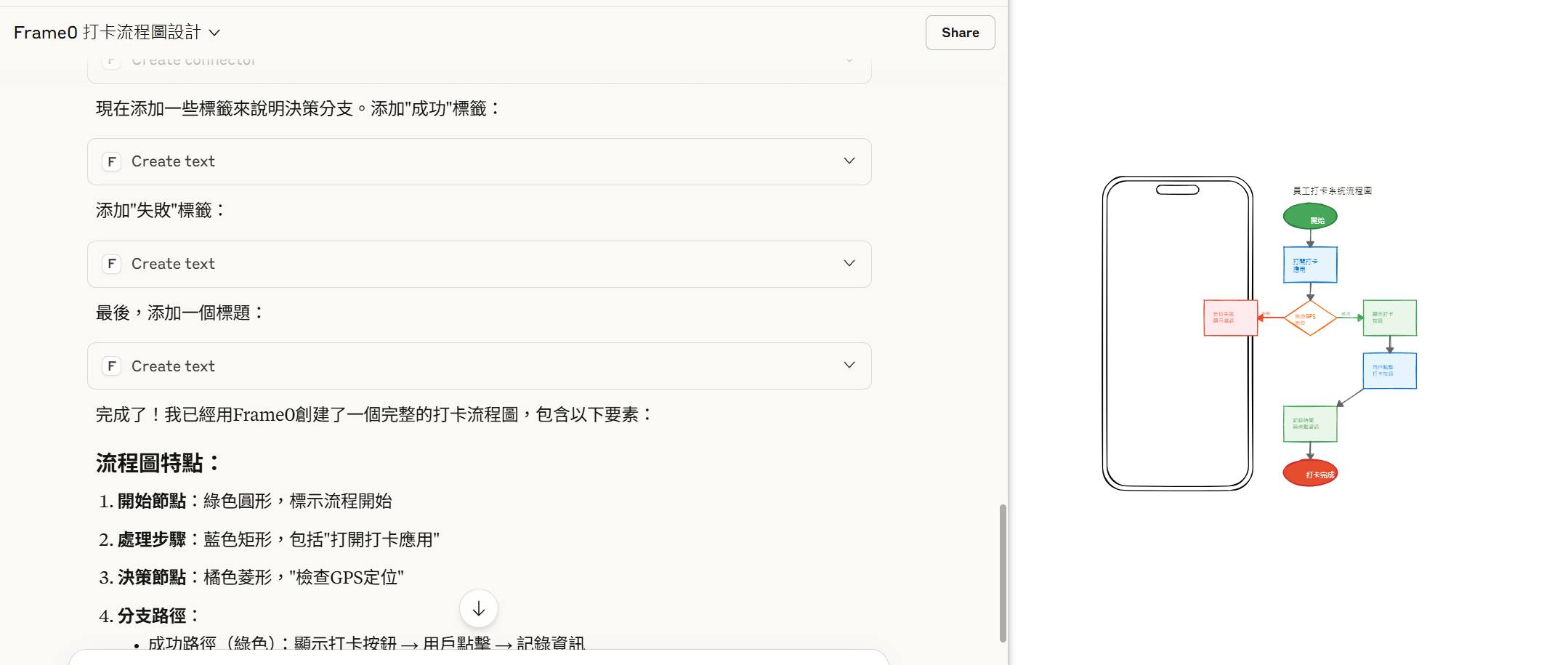Click the chat vertical scrollbar thumb
The image size is (1568, 665).
pos(1003,573)
